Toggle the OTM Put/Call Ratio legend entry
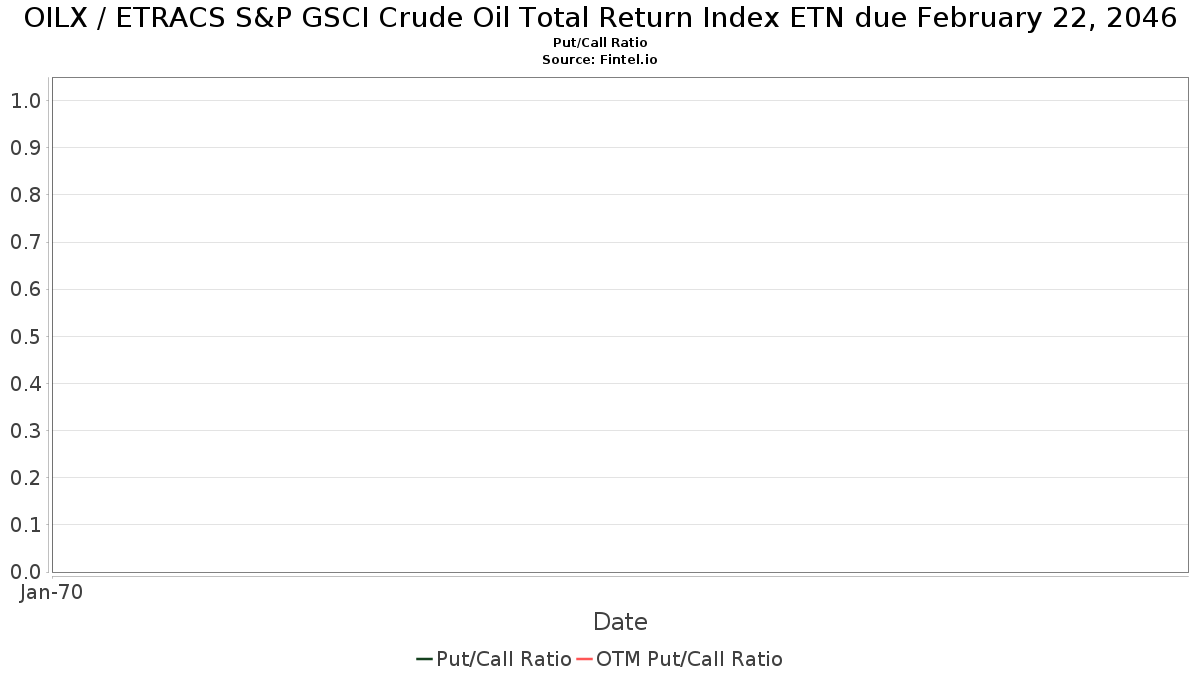 (x=680, y=659)
